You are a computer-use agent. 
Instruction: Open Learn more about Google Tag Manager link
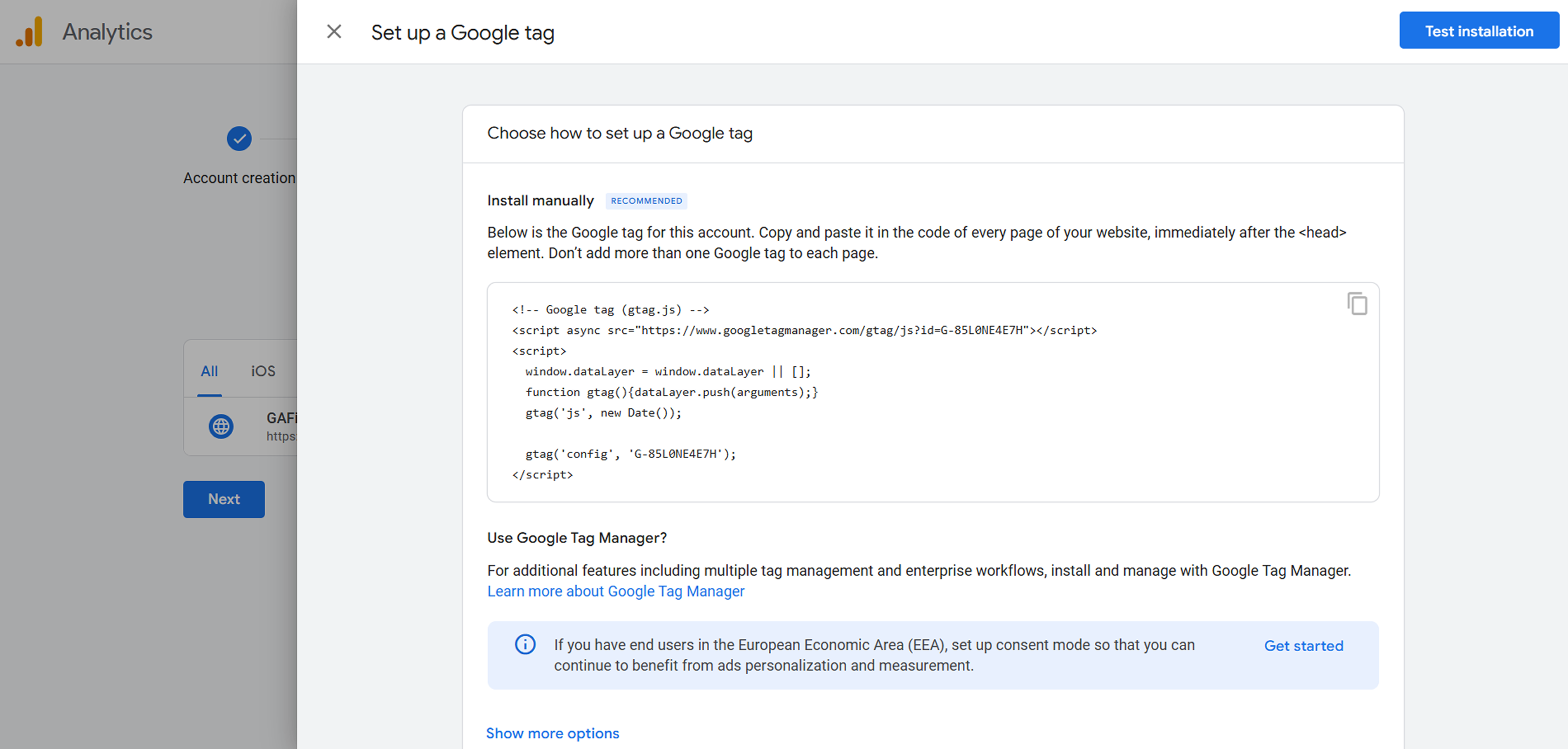click(x=615, y=591)
